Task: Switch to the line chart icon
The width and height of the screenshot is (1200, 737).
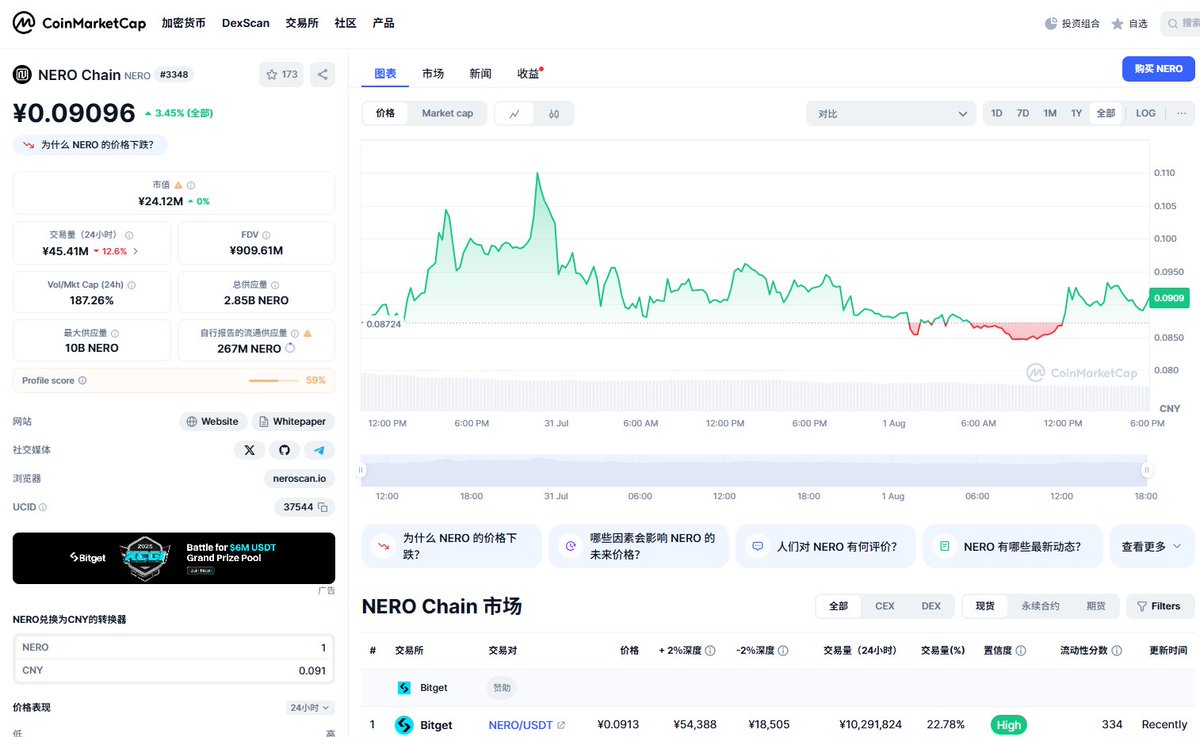Action: [514, 113]
